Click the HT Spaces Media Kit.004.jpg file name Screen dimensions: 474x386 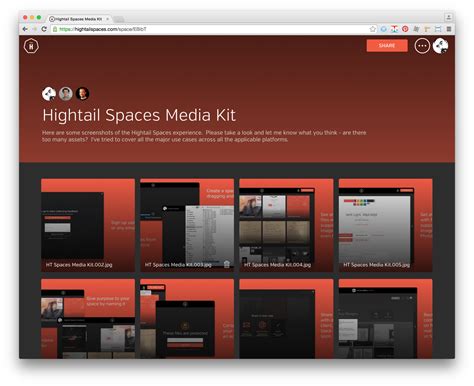click(277, 265)
